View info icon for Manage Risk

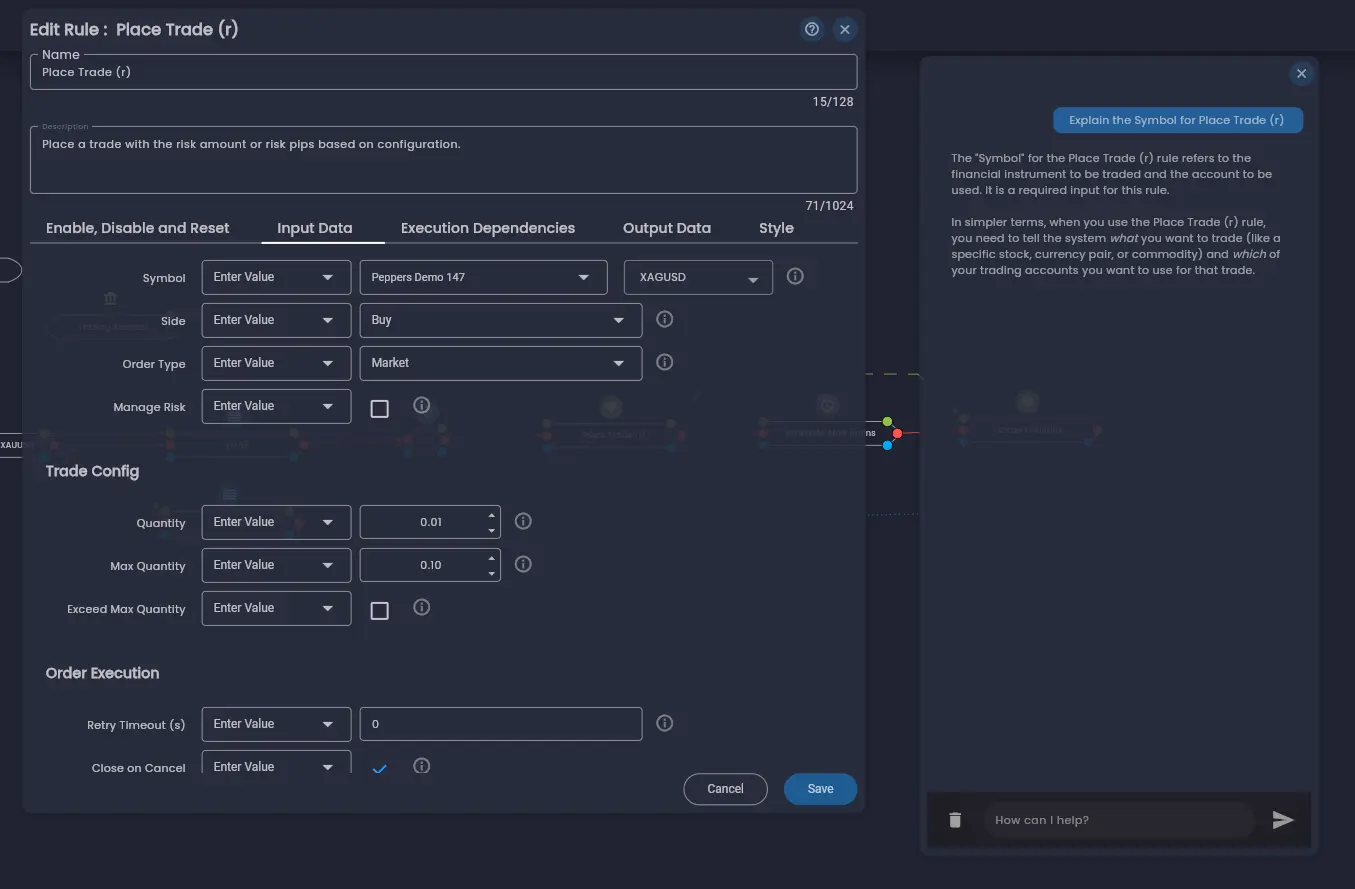(421, 405)
